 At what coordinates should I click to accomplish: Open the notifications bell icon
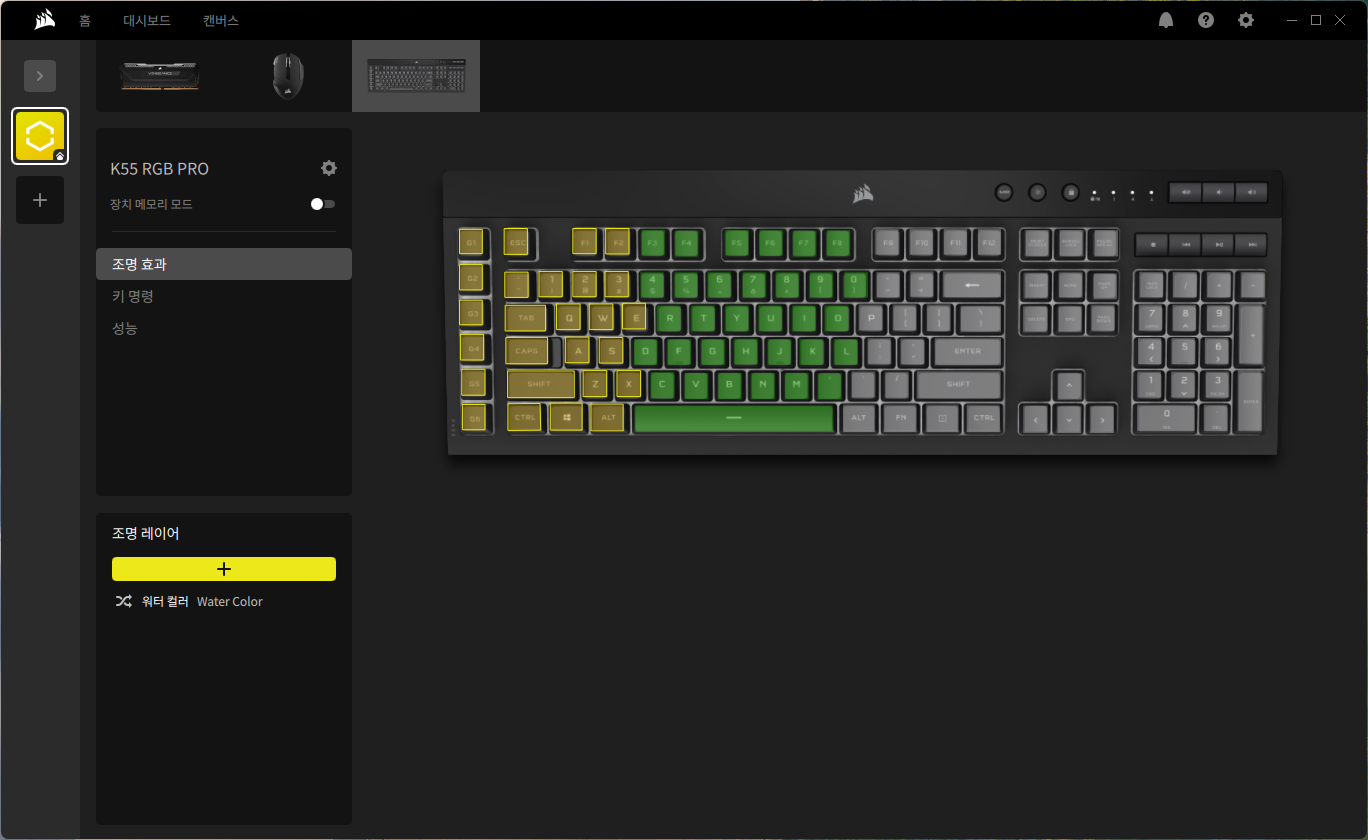pyautogui.click(x=1166, y=20)
